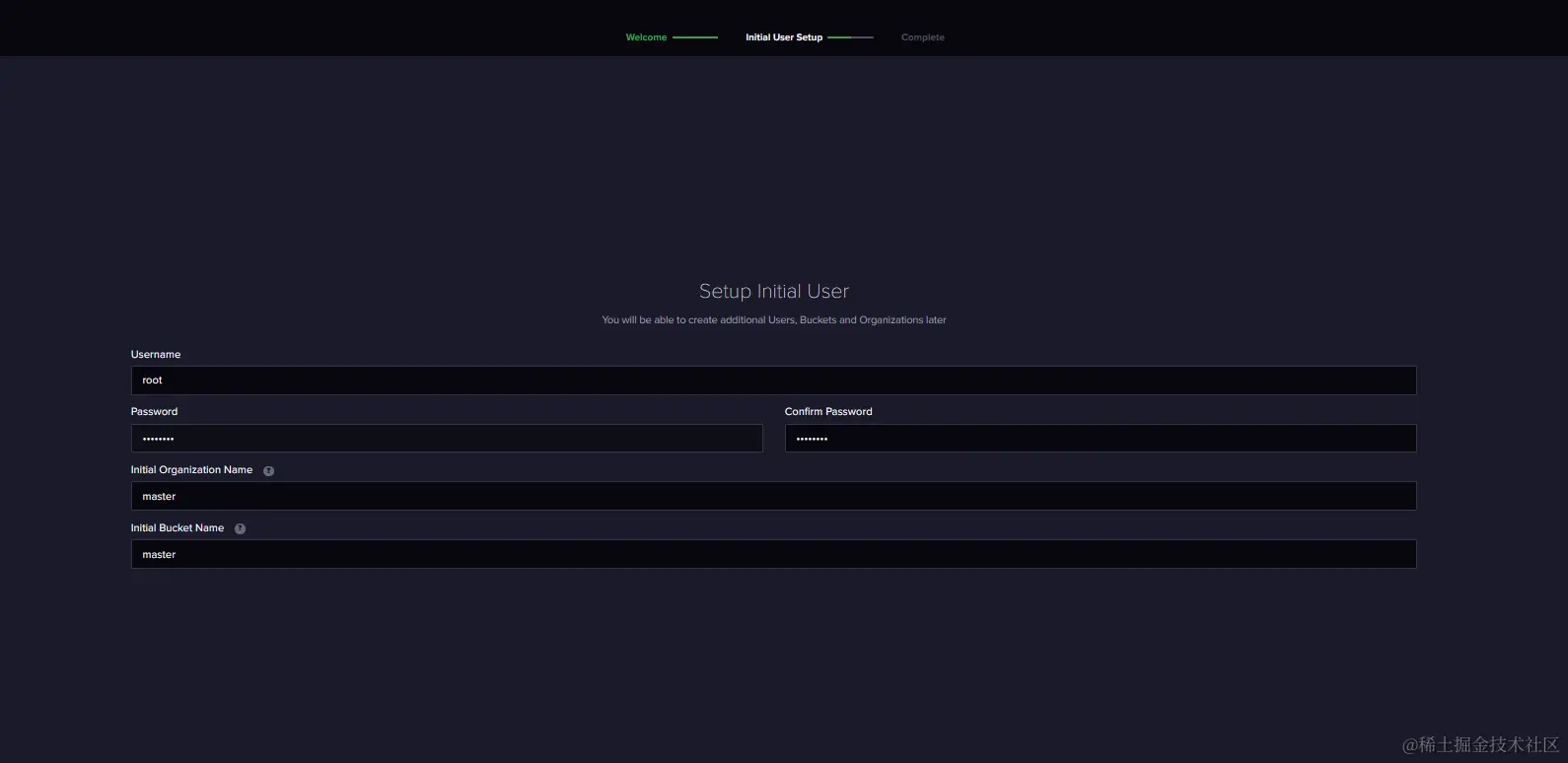1568x763 pixels.
Task: Select the Initial Bucket Name label
Action: [178, 528]
